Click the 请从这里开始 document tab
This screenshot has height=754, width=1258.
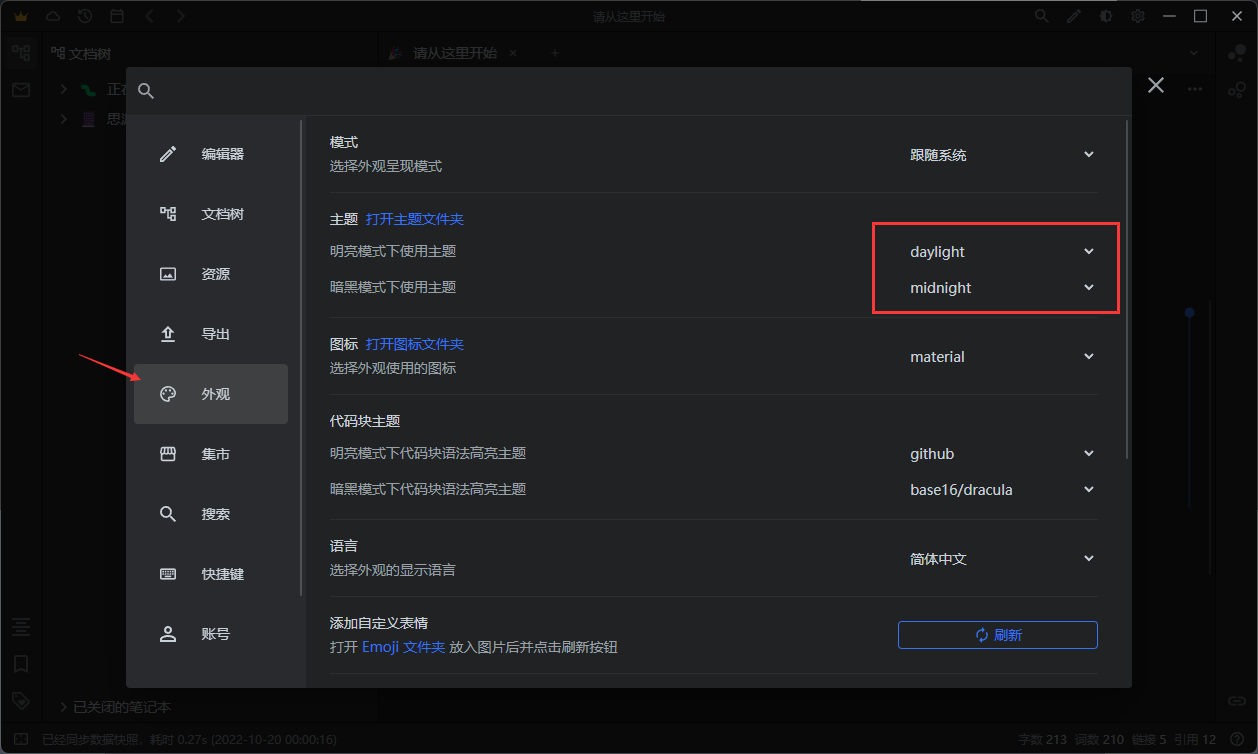pyautogui.click(x=455, y=53)
